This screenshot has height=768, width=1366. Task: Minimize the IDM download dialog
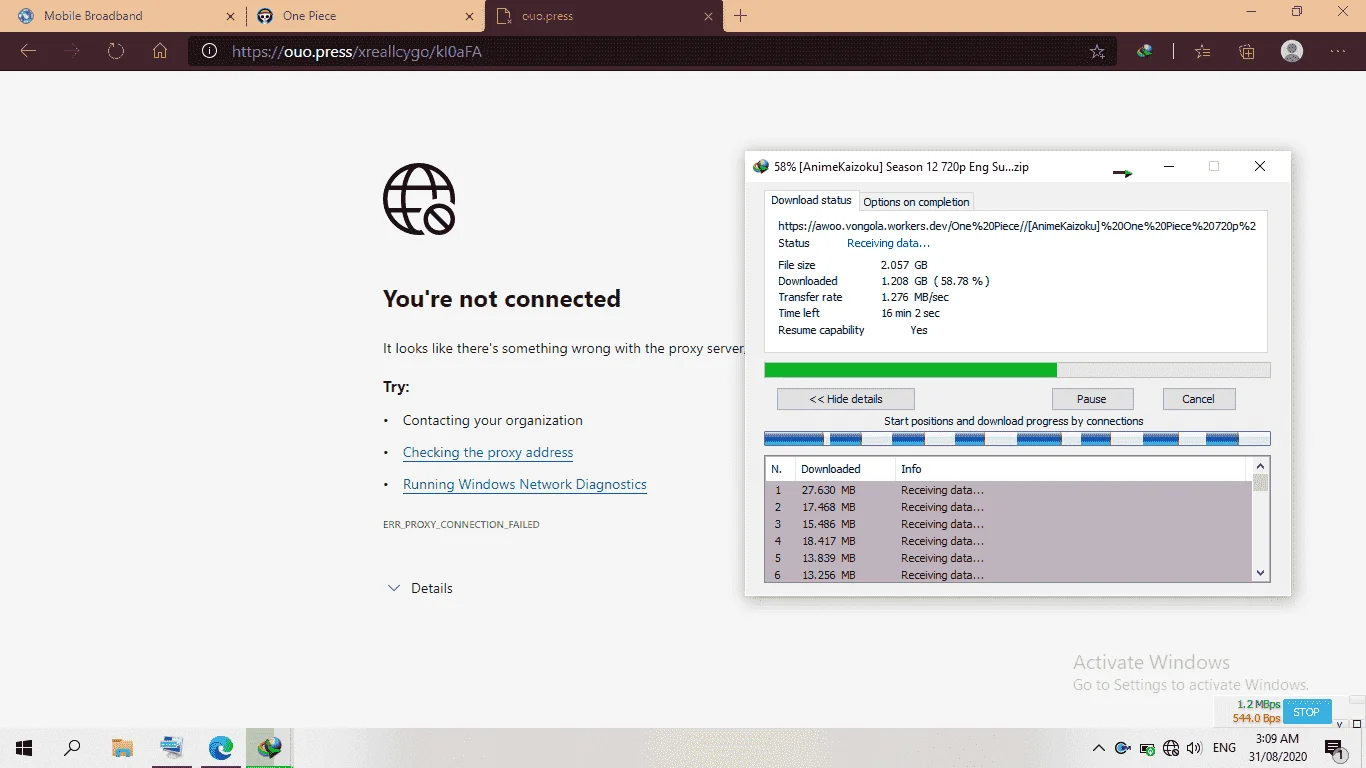pyautogui.click(x=1169, y=167)
